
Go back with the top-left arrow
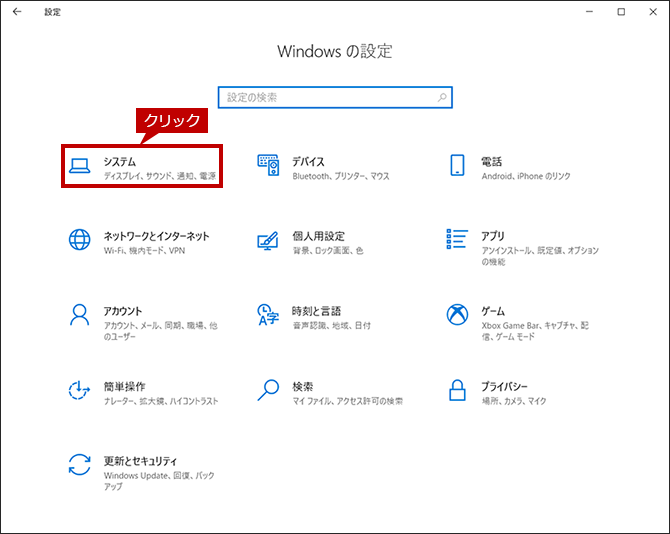[17, 12]
